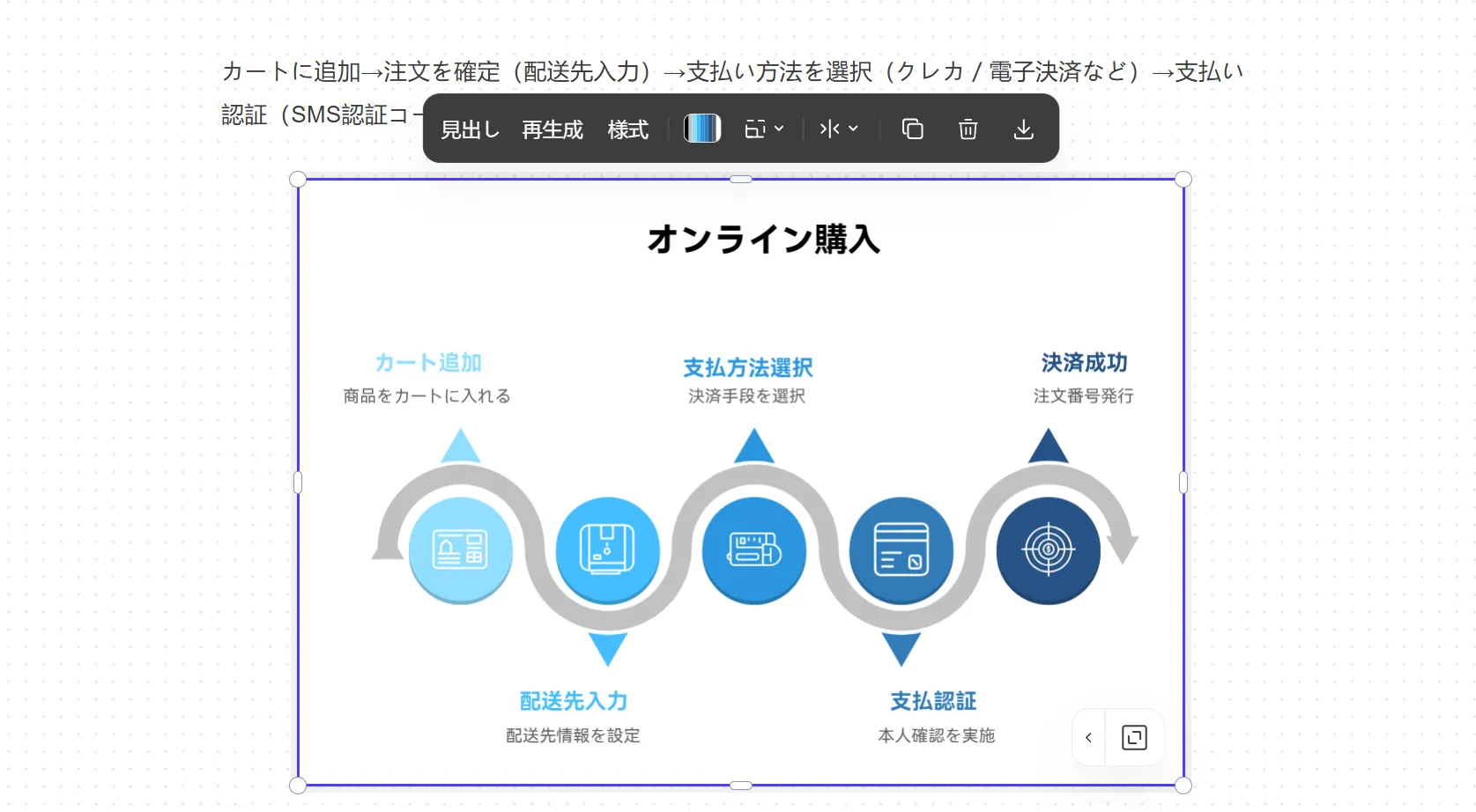Delete the infographic with the trash icon

968,129
